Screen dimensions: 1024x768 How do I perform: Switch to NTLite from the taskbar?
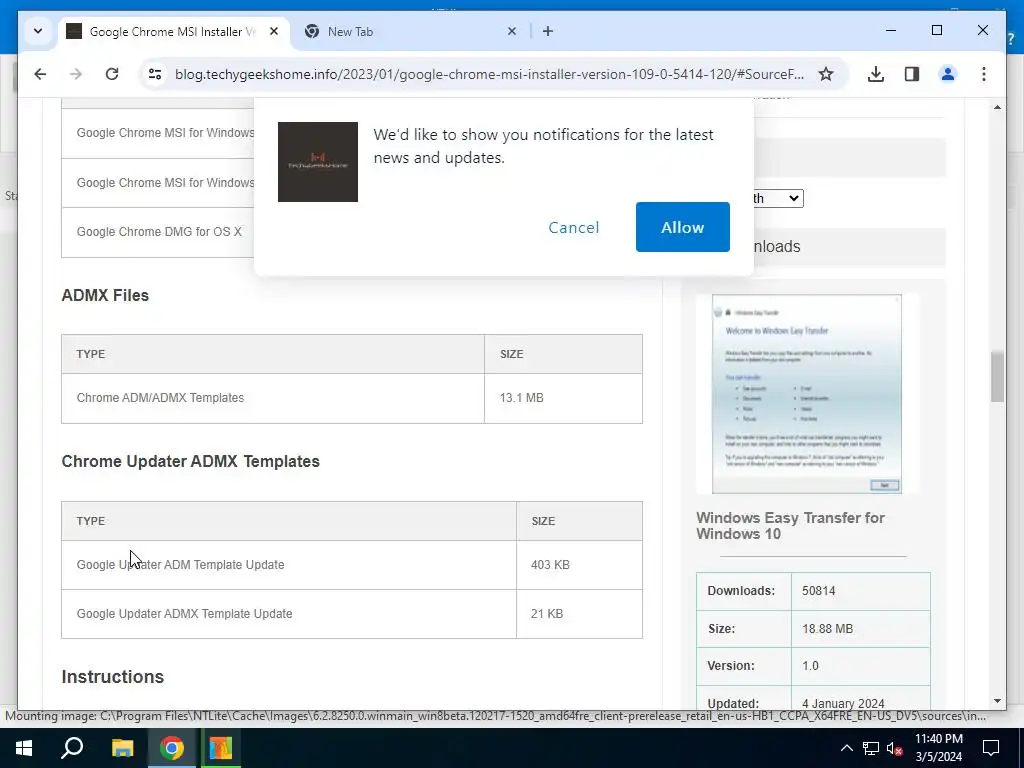[220, 748]
